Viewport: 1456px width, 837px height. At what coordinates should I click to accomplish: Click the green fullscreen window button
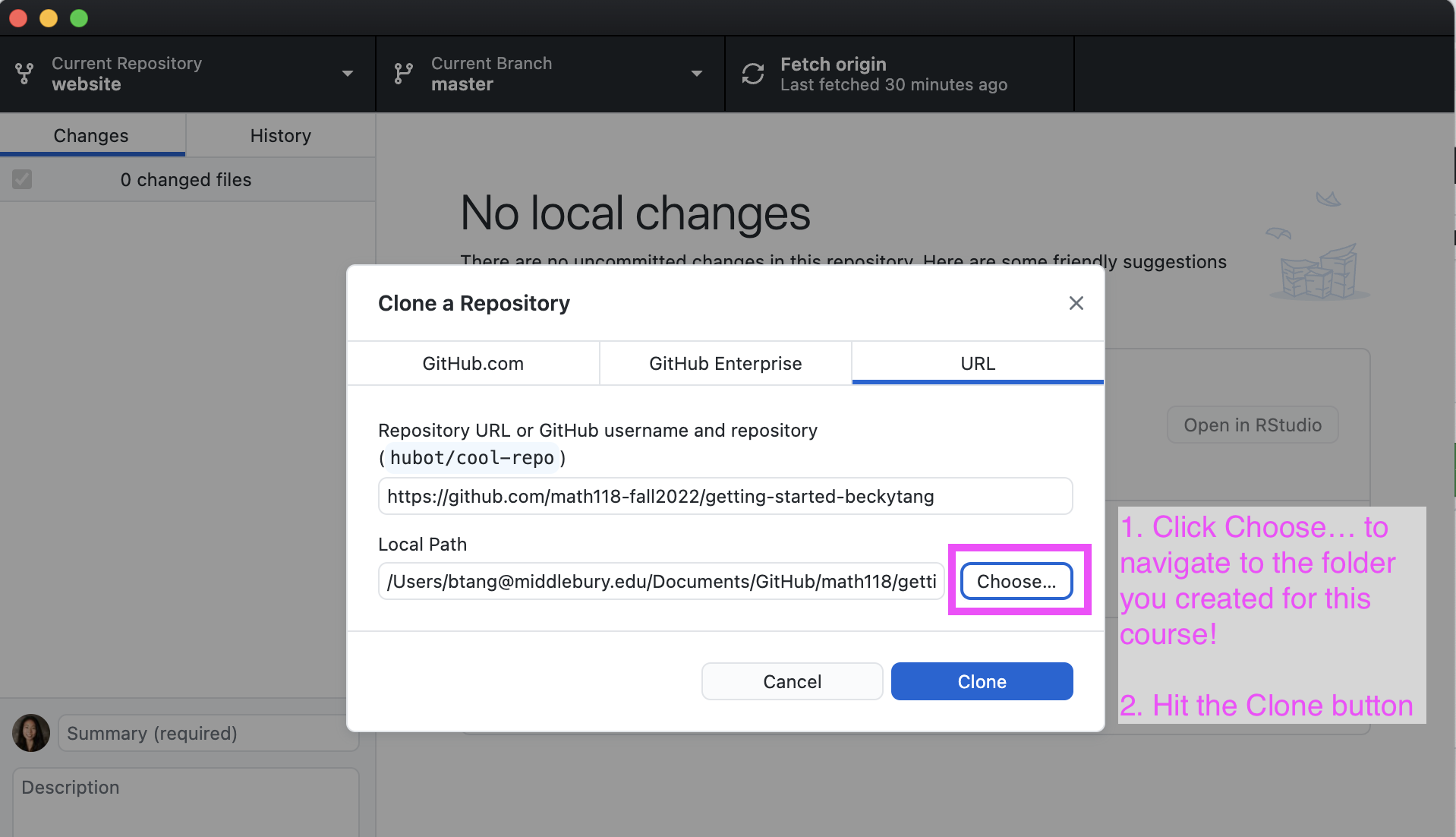click(79, 17)
